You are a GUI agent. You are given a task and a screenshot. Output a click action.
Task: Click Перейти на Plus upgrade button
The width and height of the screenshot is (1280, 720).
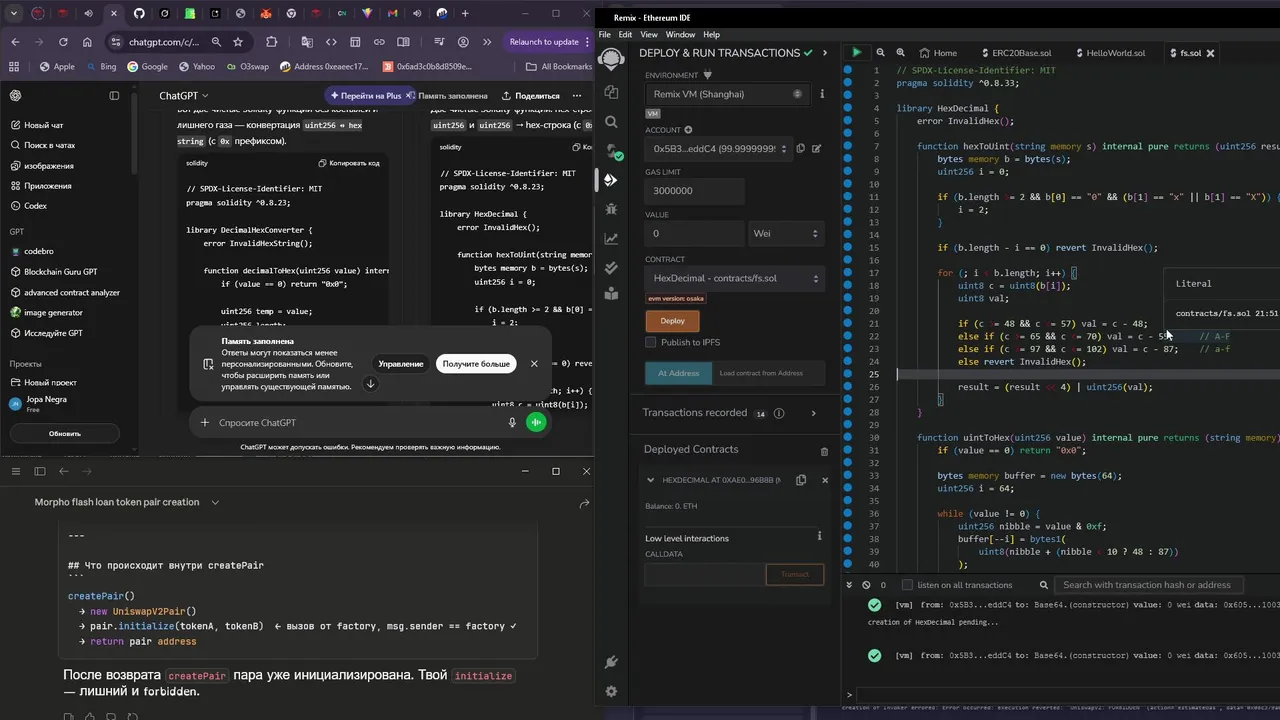[x=371, y=96]
